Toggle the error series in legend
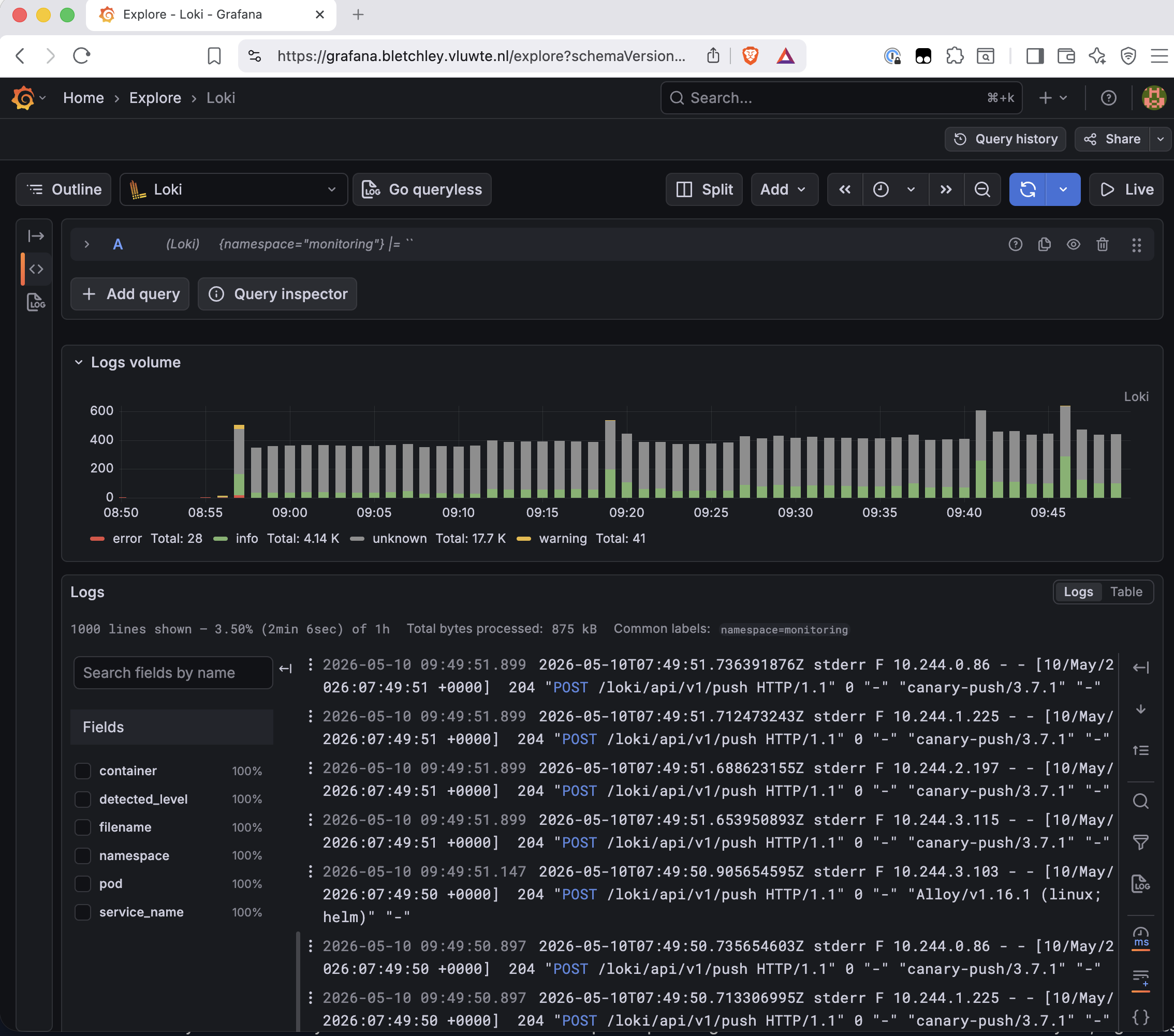 [126, 539]
